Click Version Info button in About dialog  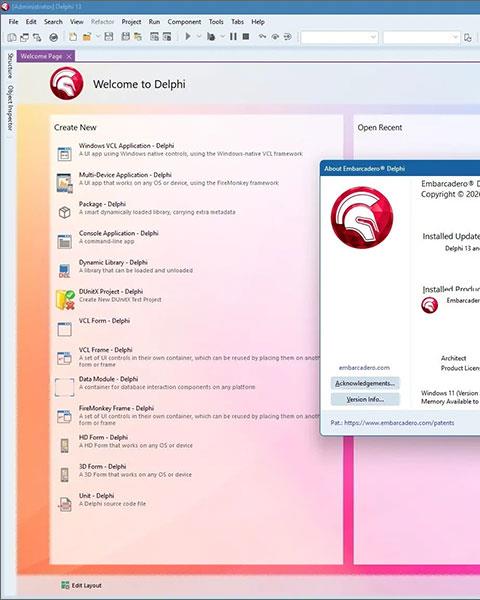[x=365, y=399]
